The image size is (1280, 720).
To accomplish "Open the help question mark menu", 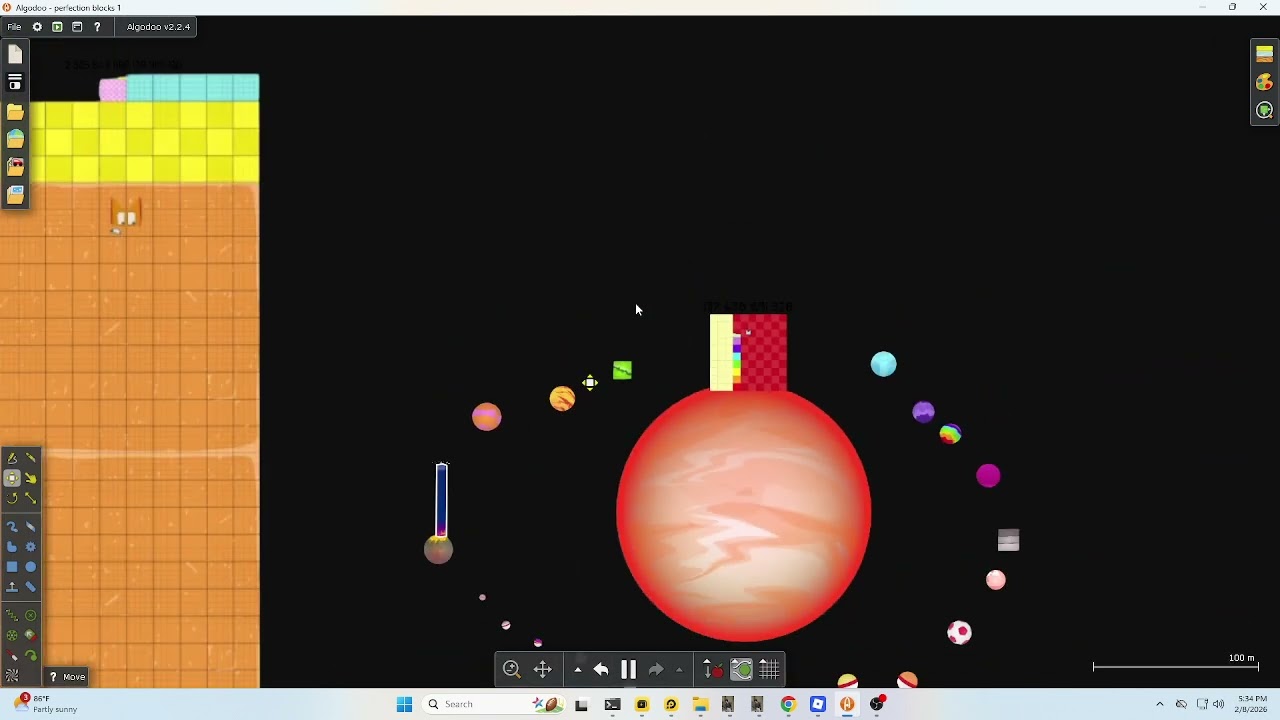I will (97, 27).
